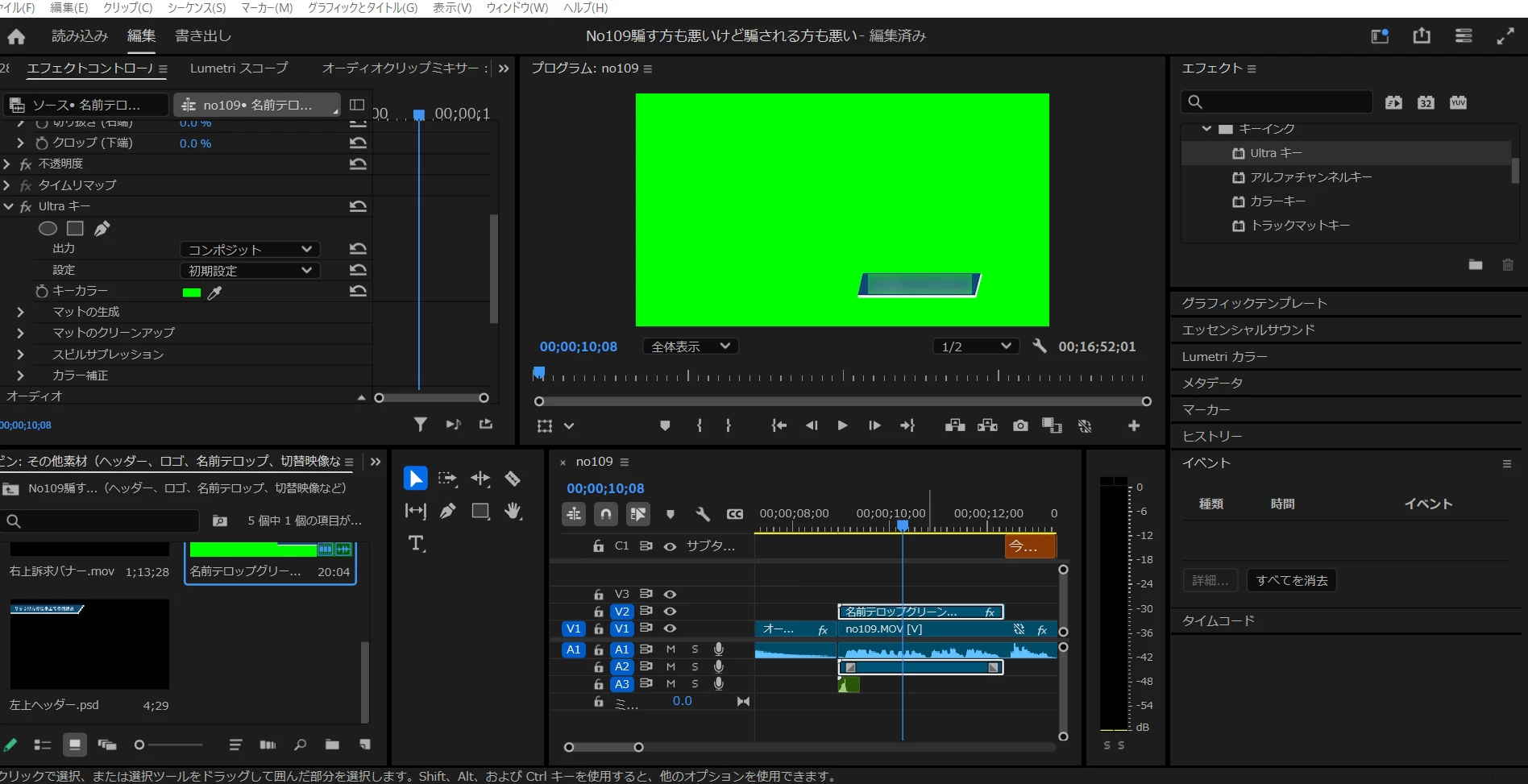This screenshot has width=1528, height=784.
Task: Toggle the lock on track V2
Action: coord(599,612)
